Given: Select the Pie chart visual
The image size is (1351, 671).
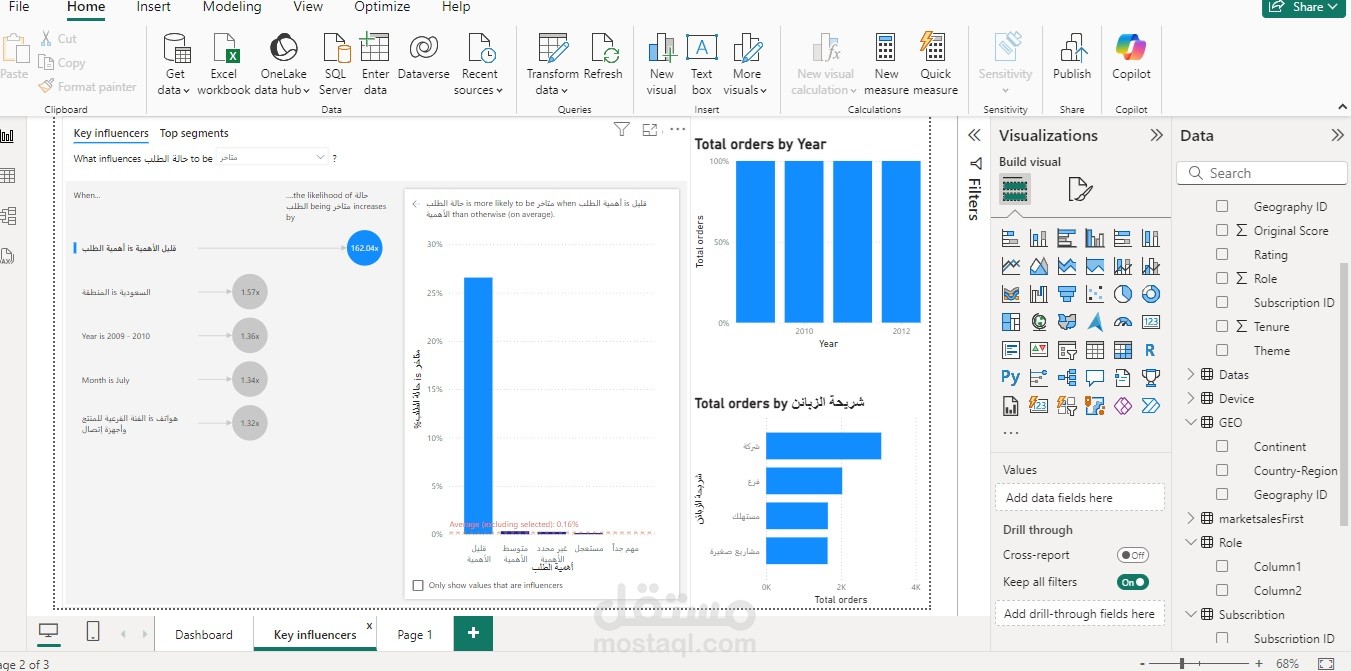Looking at the screenshot, I should 1122,294.
